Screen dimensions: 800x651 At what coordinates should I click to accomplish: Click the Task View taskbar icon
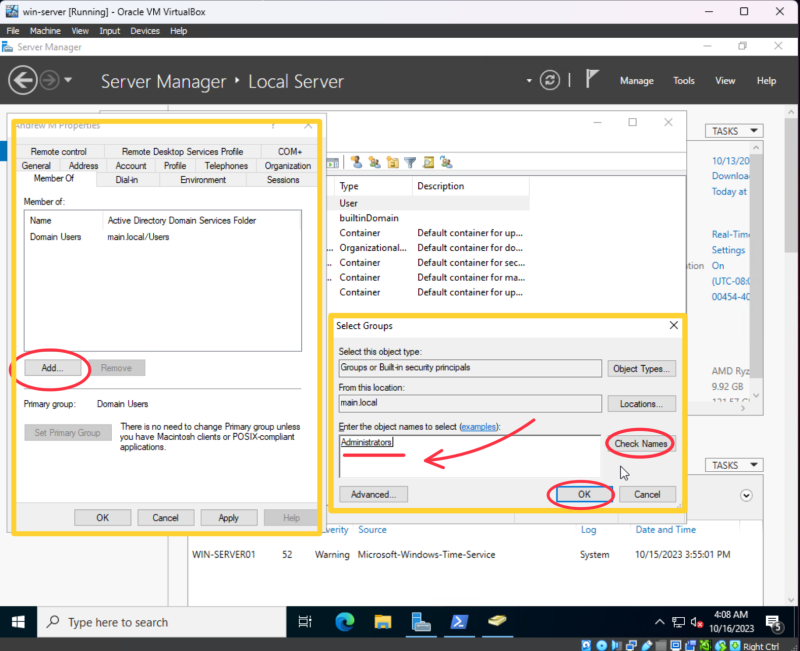click(305, 622)
